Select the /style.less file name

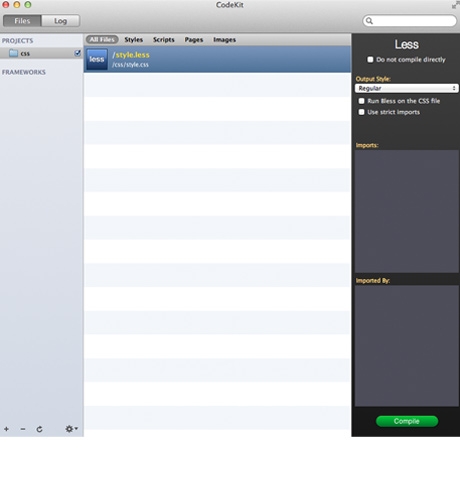pyautogui.click(x=131, y=55)
